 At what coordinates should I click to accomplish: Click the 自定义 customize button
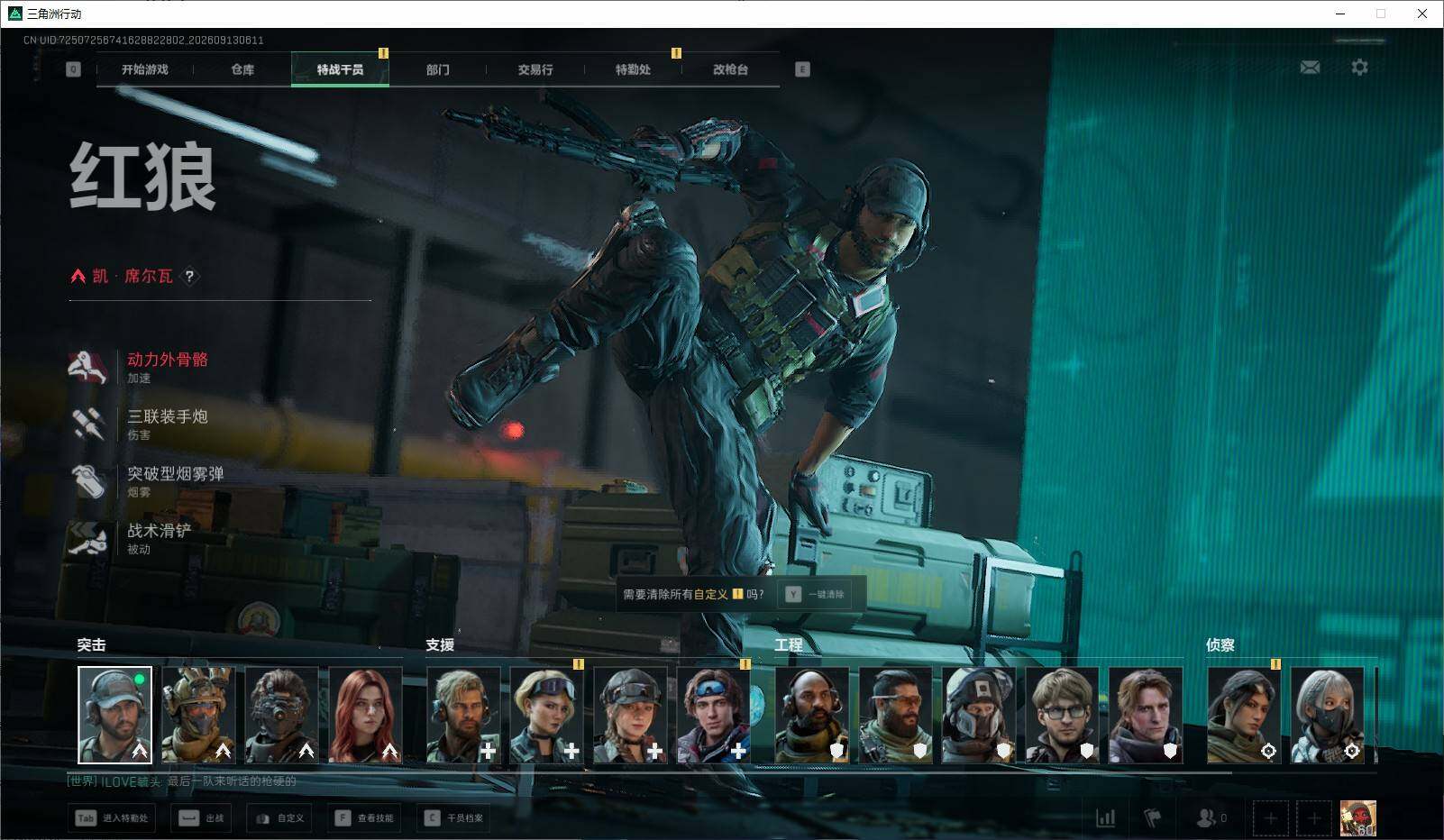click(280, 818)
